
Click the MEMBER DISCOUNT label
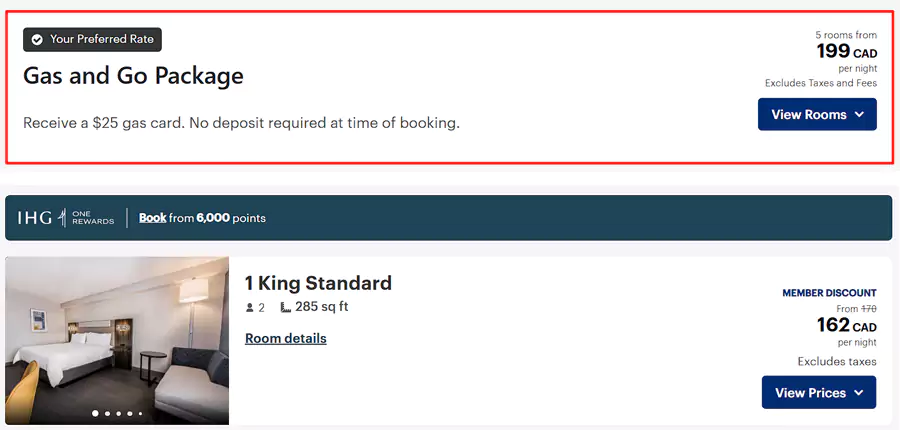(x=829, y=293)
